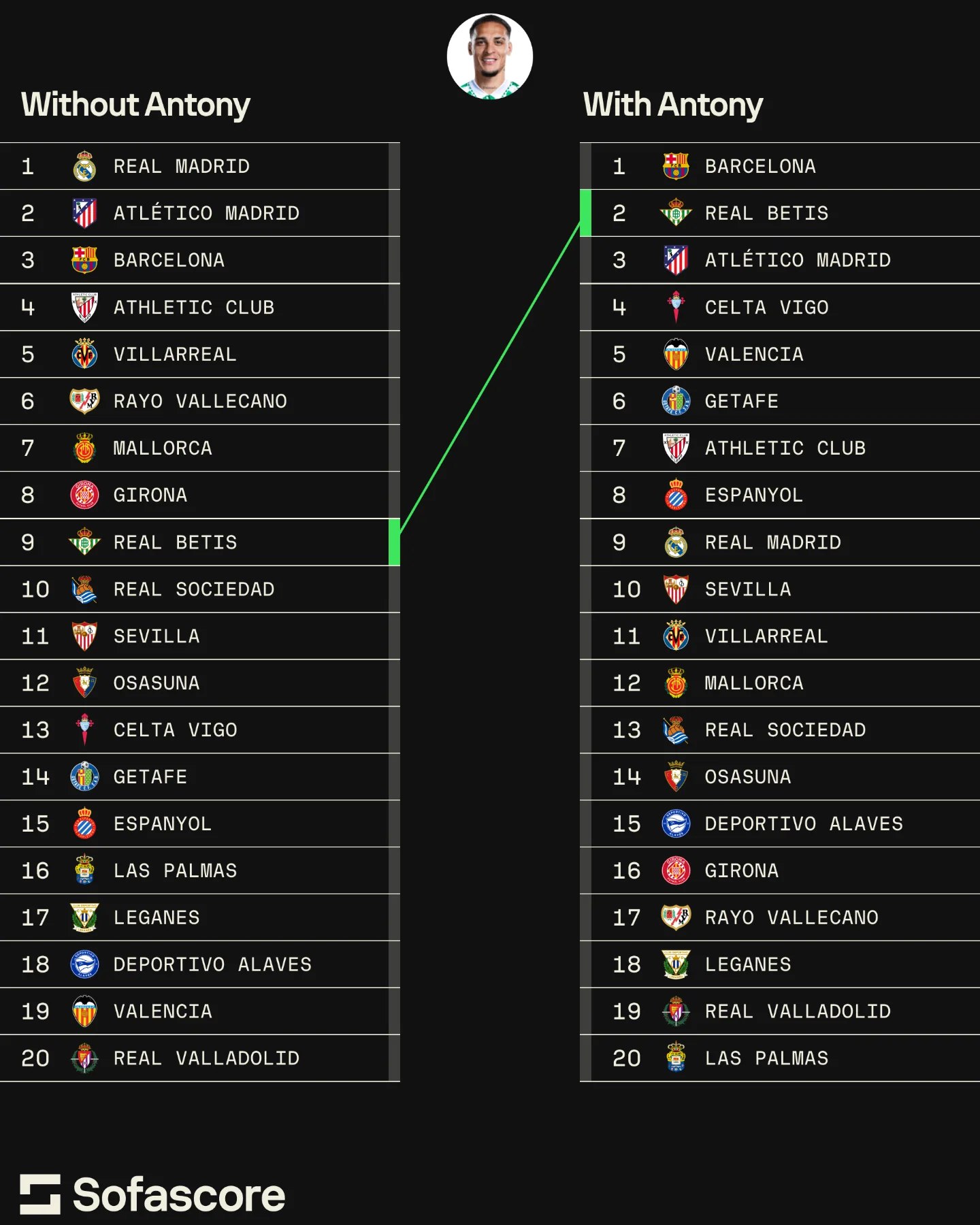The height and width of the screenshot is (1225, 980).
Task: Click the Real Madrid crest in Without Antony list
Action: pyautogui.click(x=84, y=167)
